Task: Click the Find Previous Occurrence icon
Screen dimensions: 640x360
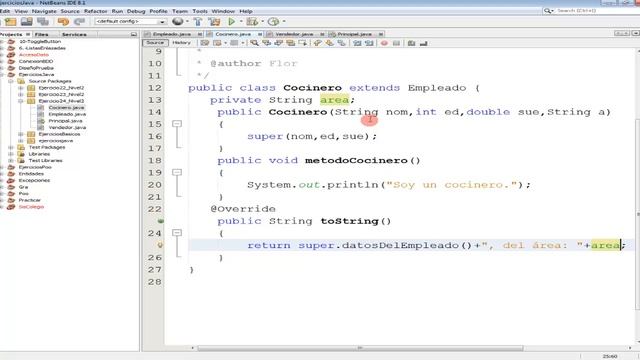Action: click(x=267, y=43)
